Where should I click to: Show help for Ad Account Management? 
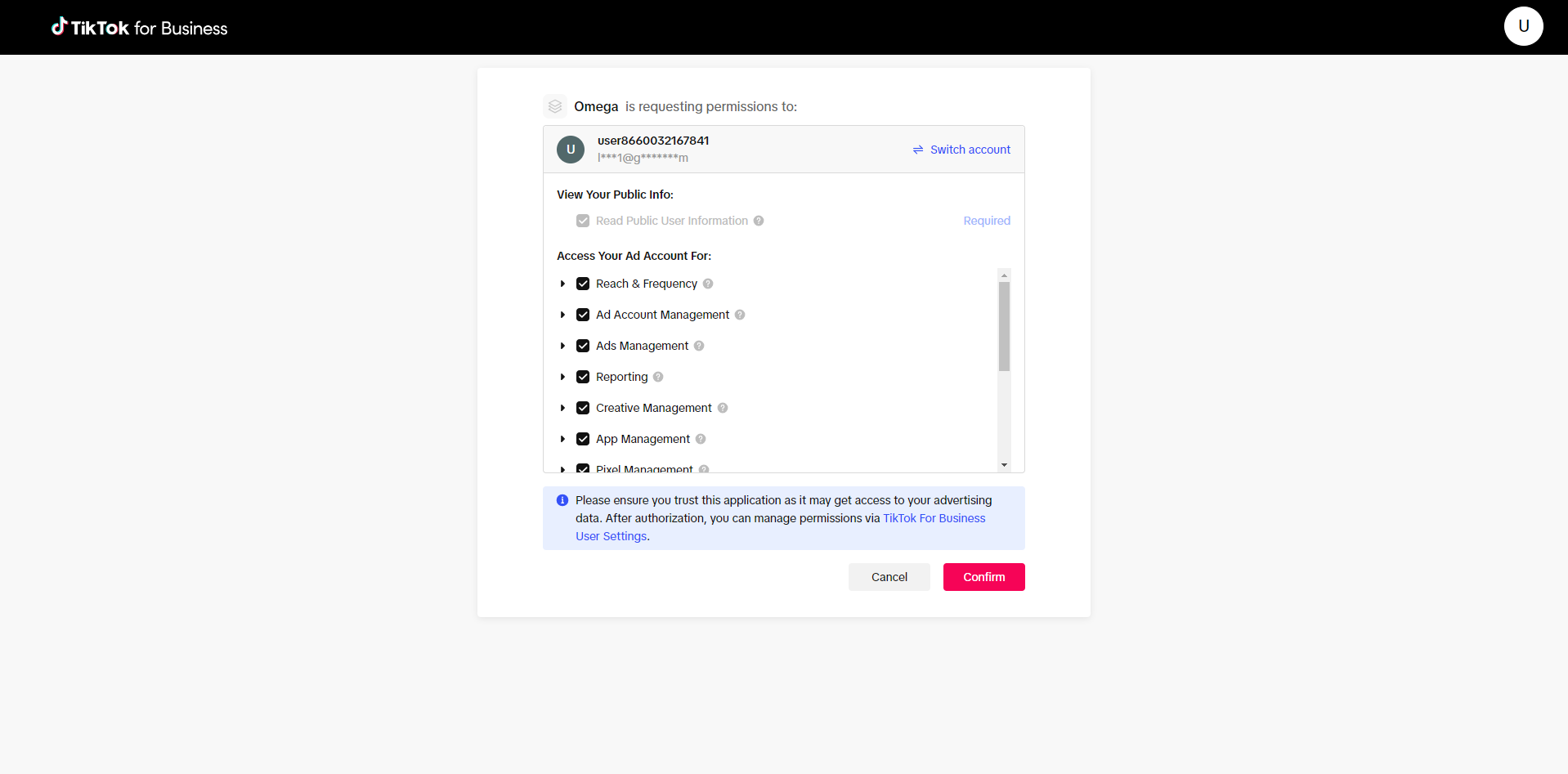click(740, 315)
